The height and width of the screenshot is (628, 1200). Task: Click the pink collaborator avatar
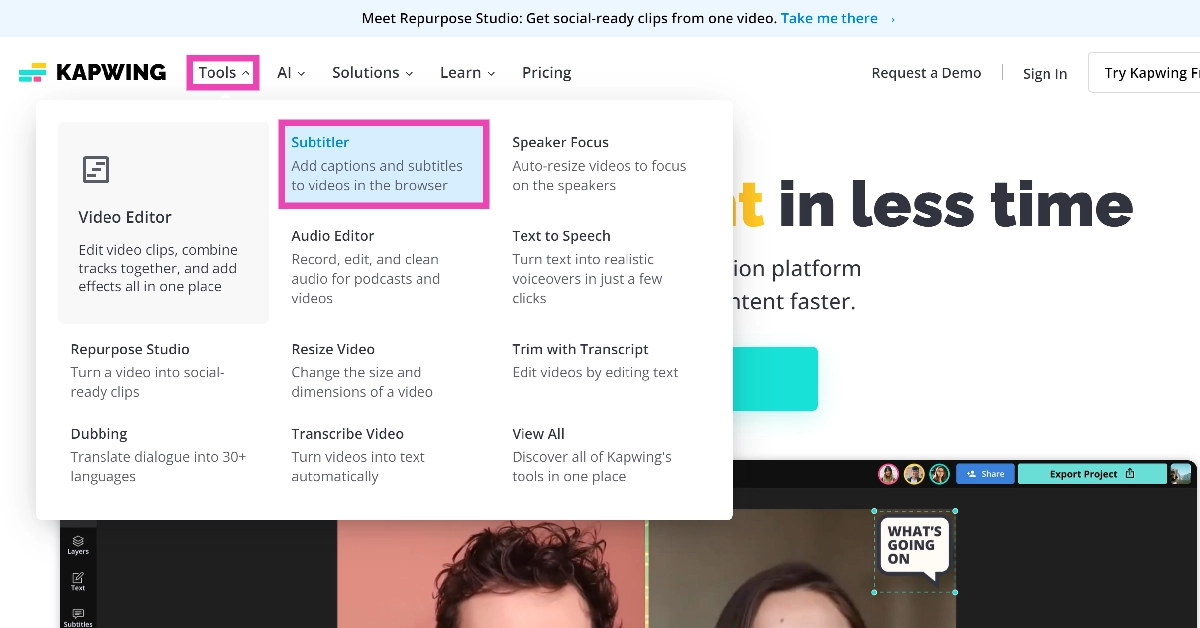tap(888, 474)
